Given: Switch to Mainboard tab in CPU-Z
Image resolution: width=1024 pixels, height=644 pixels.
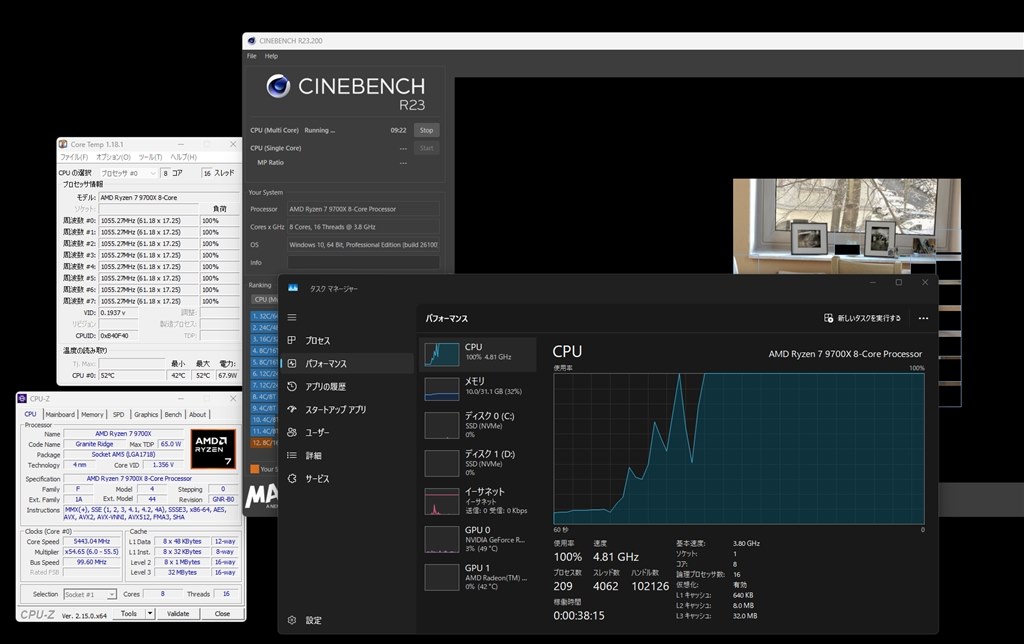Looking at the screenshot, I should point(60,414).
